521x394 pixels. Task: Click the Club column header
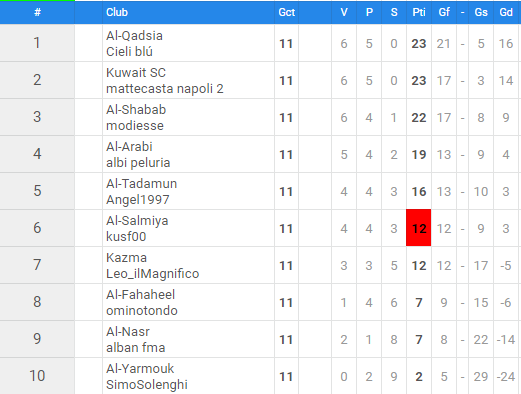pyautogui.click(x=117, y=12)
